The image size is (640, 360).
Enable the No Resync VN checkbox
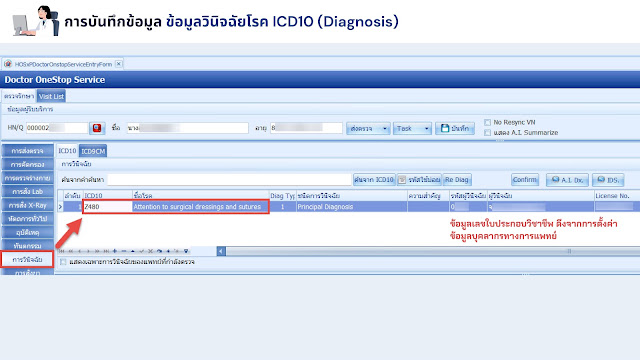tap(487, 122)
